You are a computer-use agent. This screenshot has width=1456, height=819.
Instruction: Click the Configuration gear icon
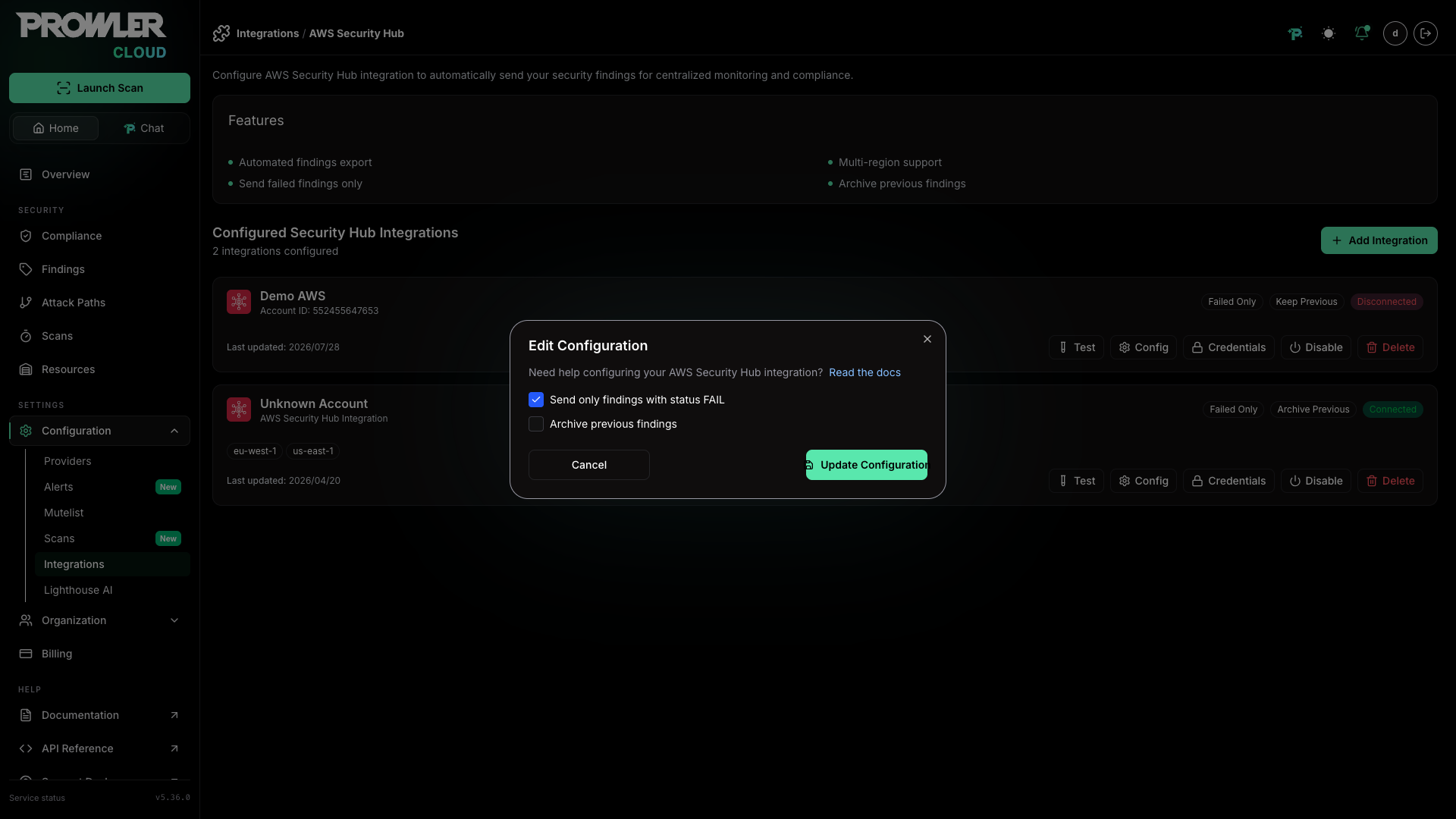pos(26,431)
